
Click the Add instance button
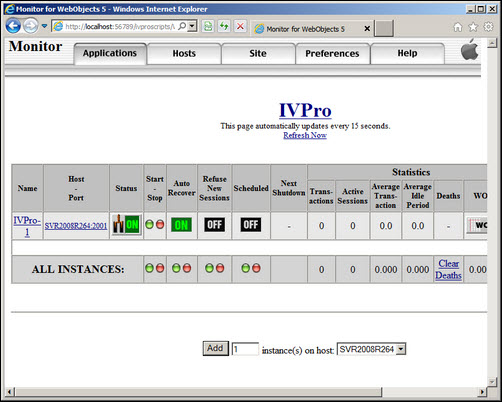tap(215, 349)
